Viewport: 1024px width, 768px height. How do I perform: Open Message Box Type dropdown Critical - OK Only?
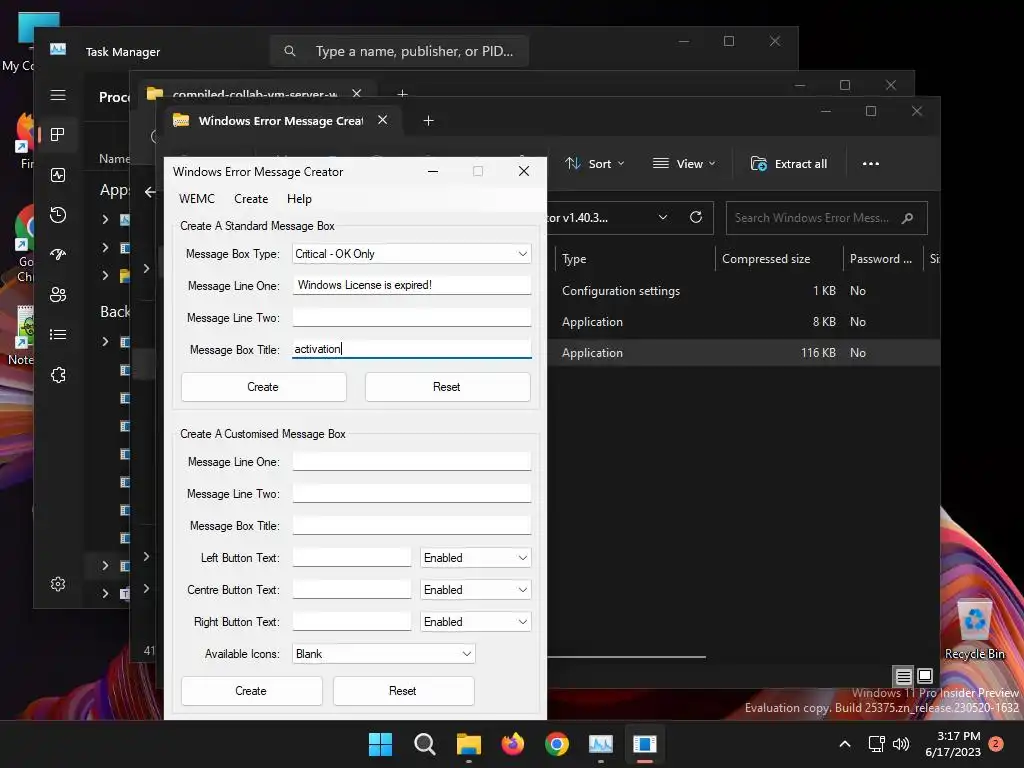pos(411,254)
